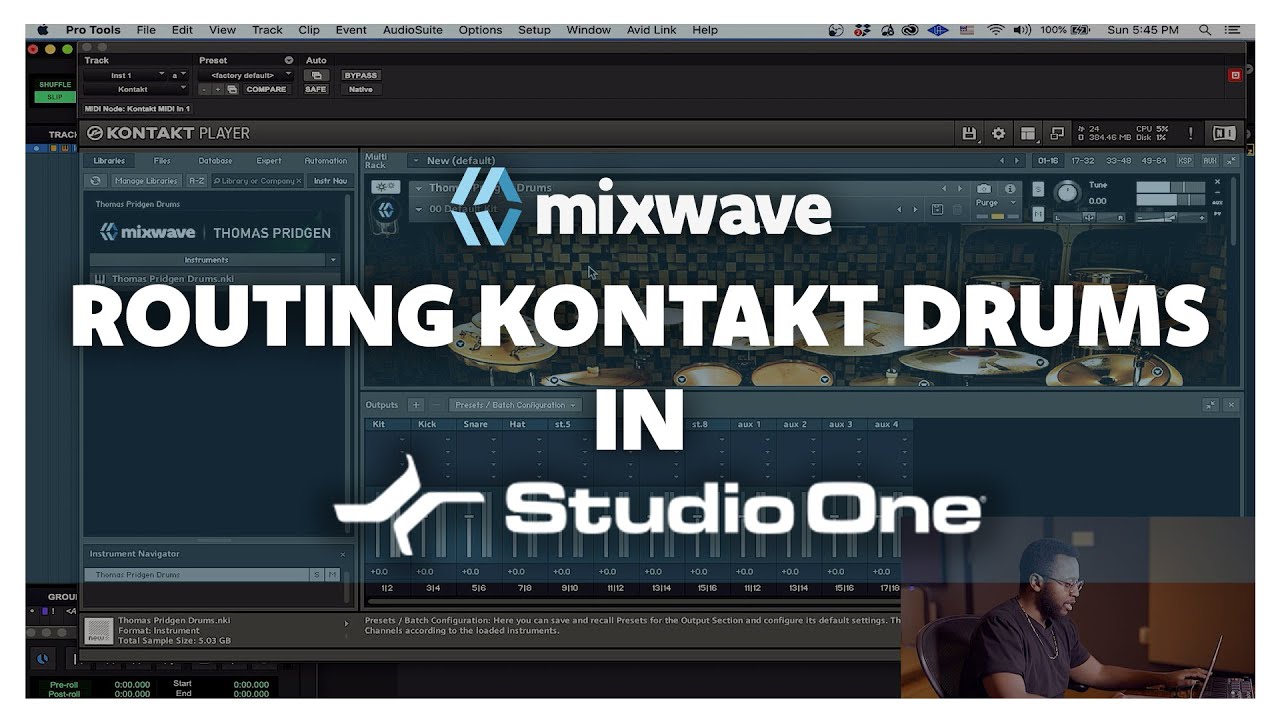The width and height of the screenshot is (1280, 720).
Task: Minimize the Multi Rack header view icon
Action: tap(1231, 160)
